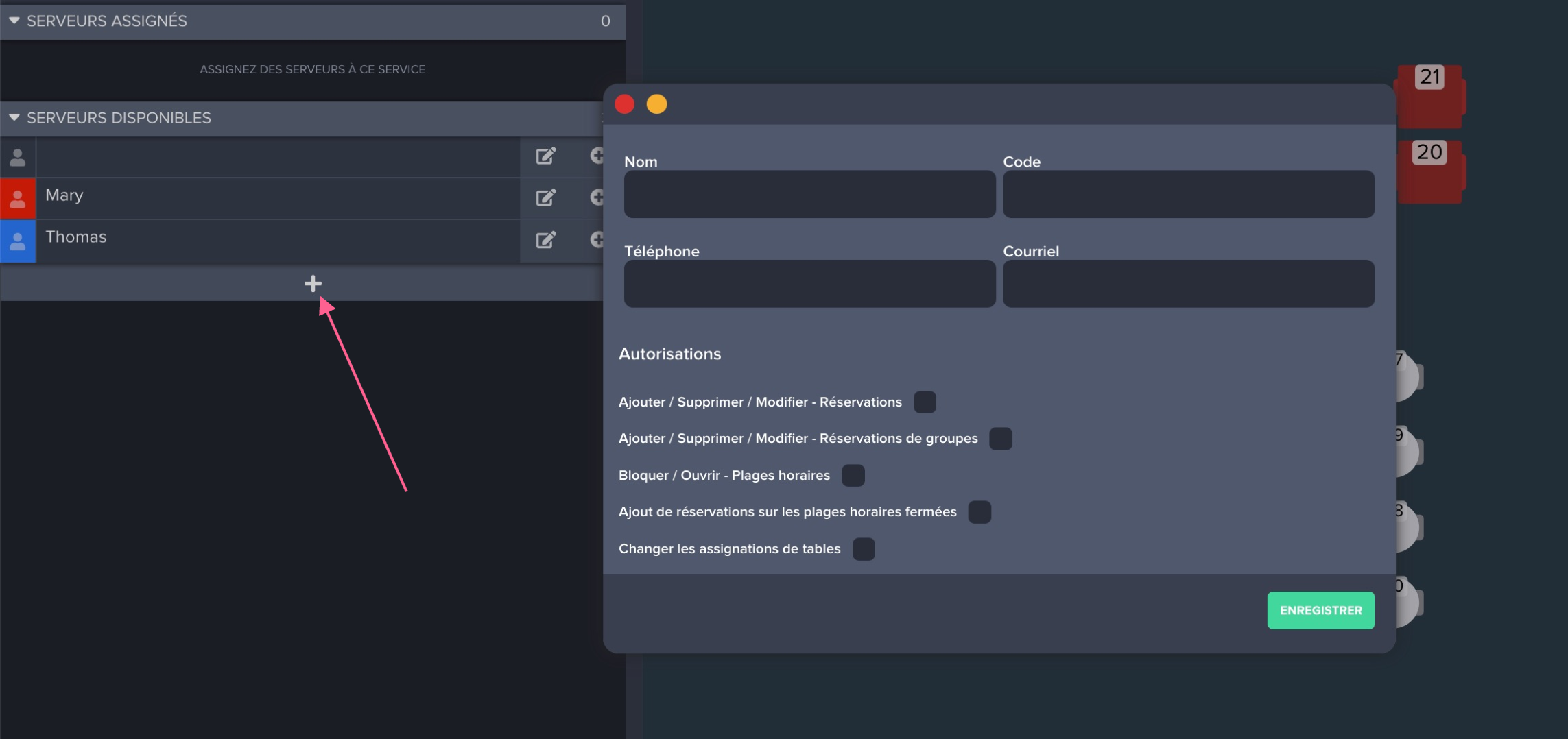Click into the Nom input field
Screen dimensions: 1568x739
(809, 195)
